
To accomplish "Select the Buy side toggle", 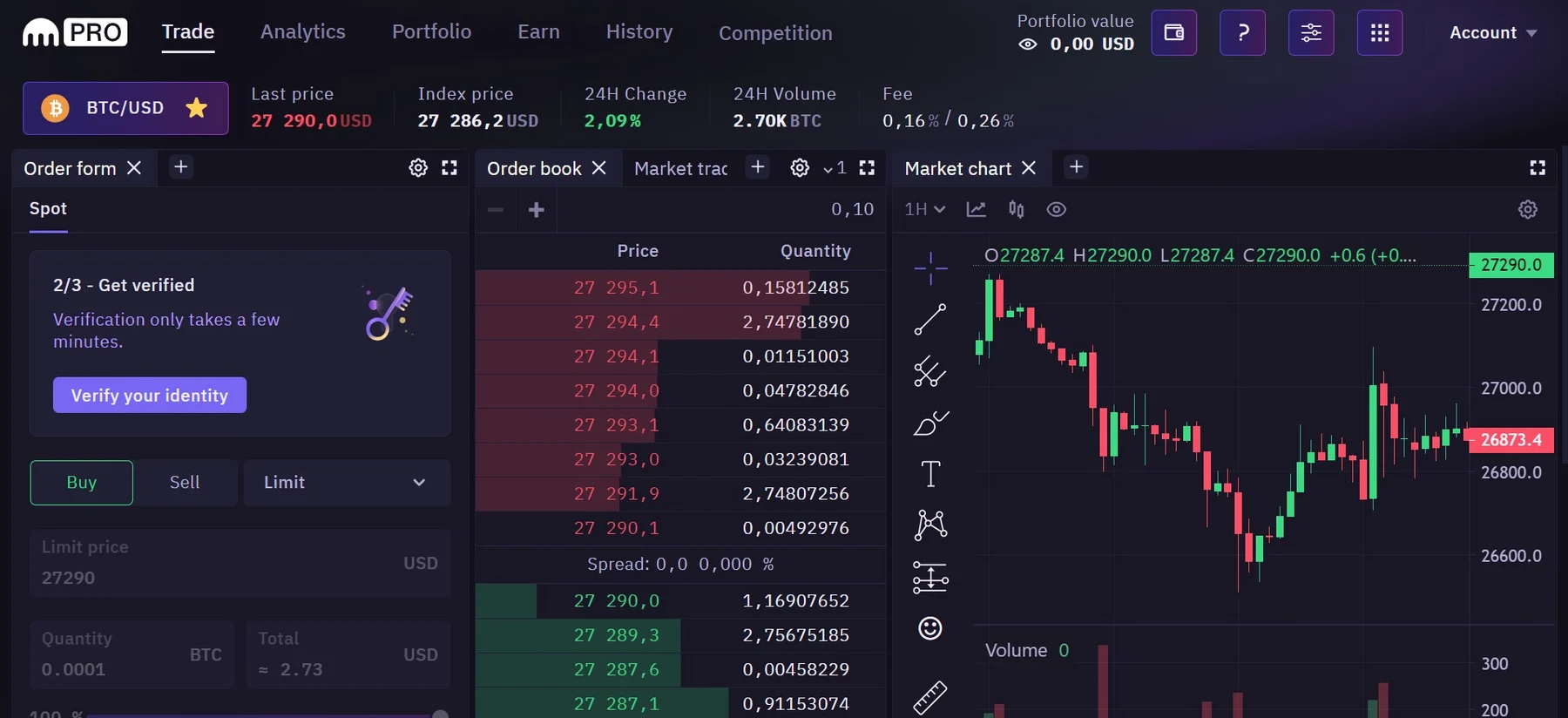I will point(82,483).
